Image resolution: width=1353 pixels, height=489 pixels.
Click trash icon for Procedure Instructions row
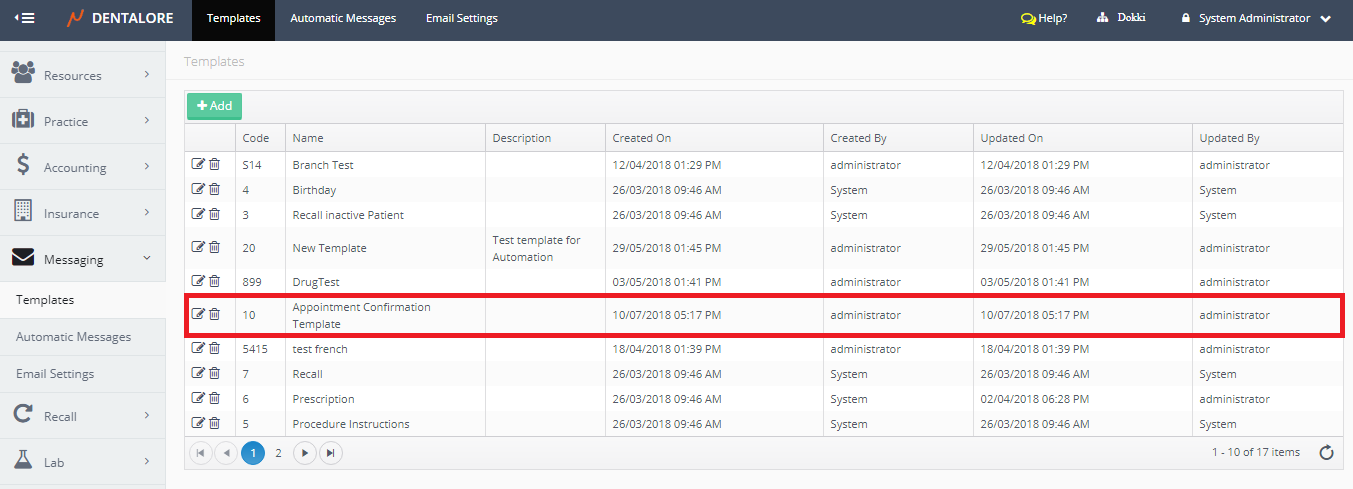[x=214, y=424]
